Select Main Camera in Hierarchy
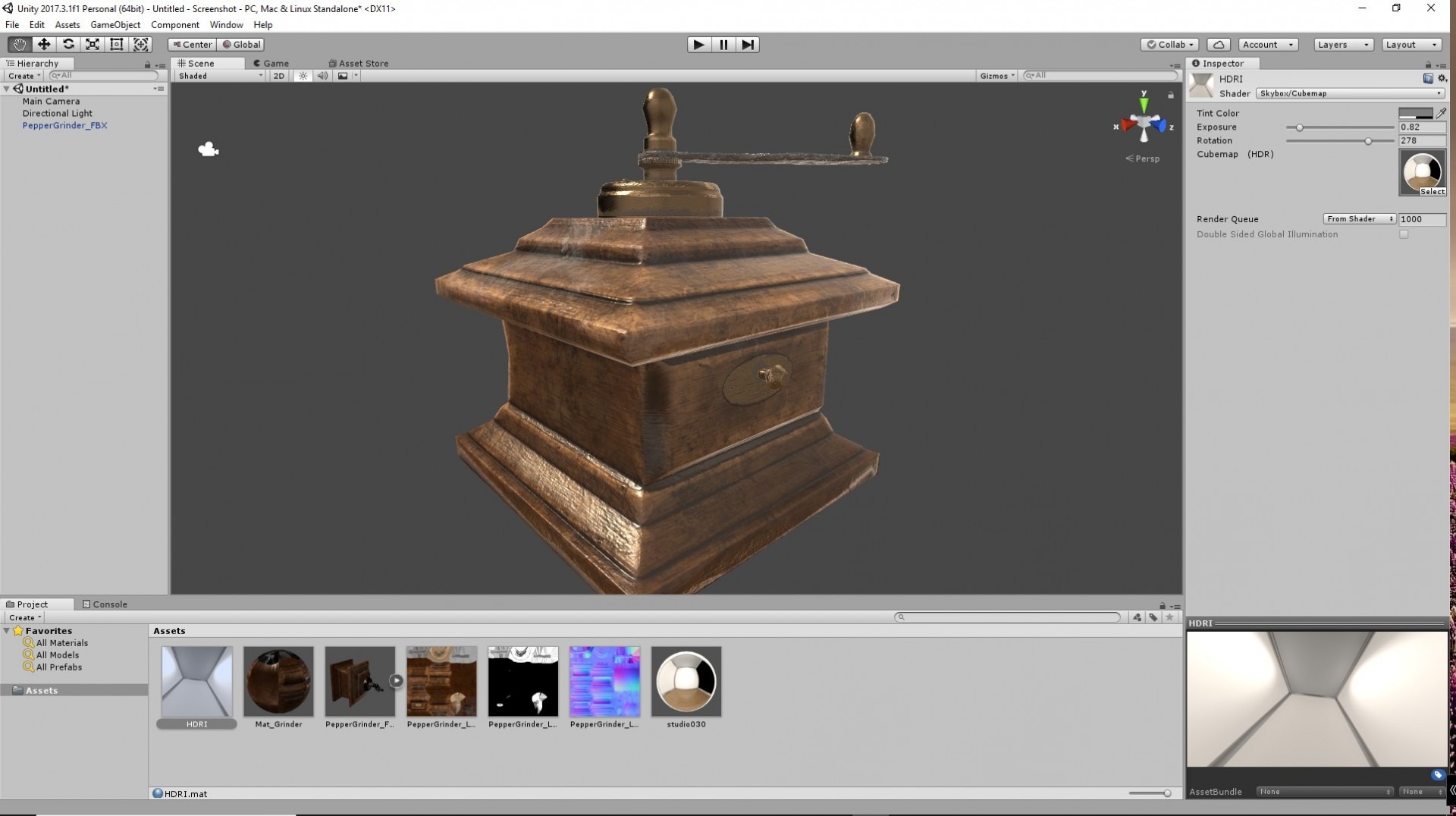Screen dimensions: 1456x816 pyautogui.click(x=51, y=102)
